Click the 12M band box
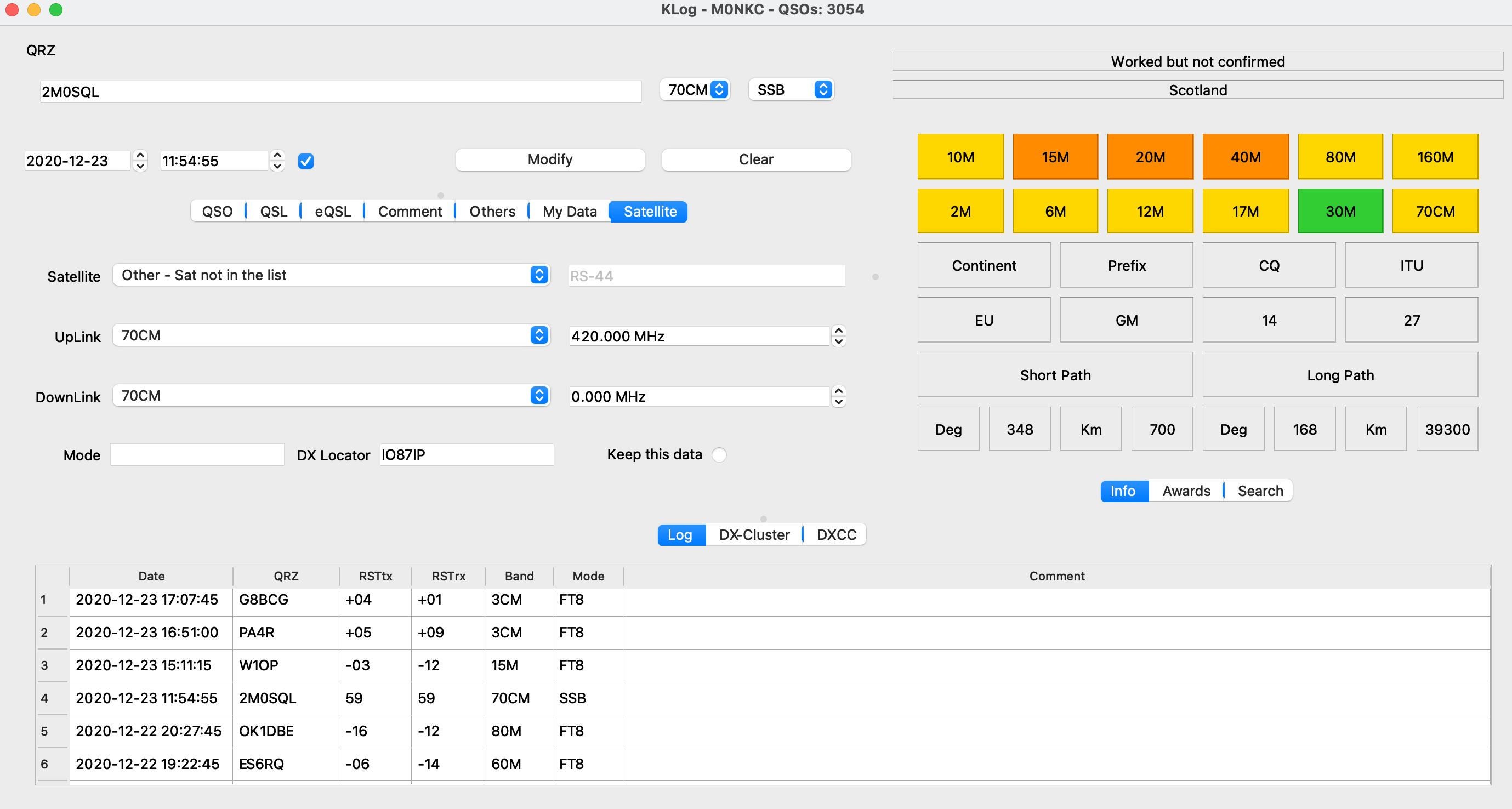Viewport: 1512px width, 809px height. pos(1150,211)
